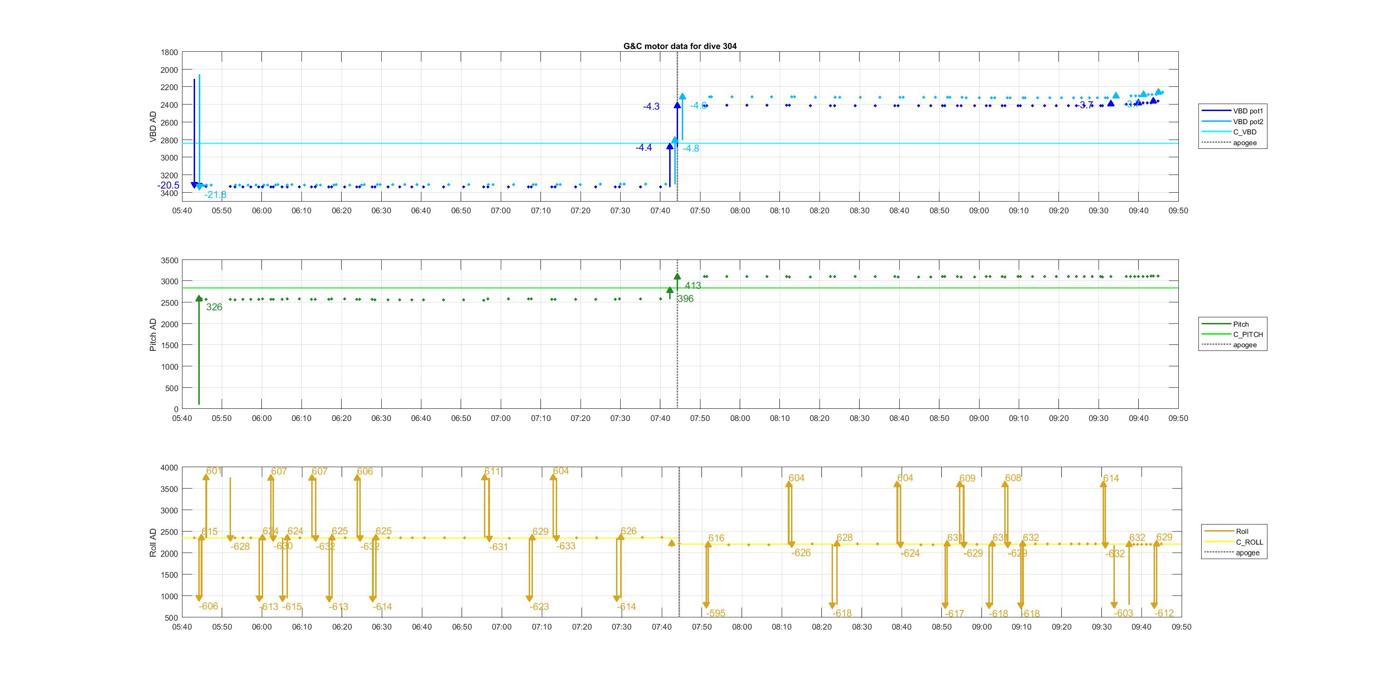Image resolution: width=1400 pixels, height=693 pixels.
Task: Click the '-595' roll data label
Action: tap(715, 614)
